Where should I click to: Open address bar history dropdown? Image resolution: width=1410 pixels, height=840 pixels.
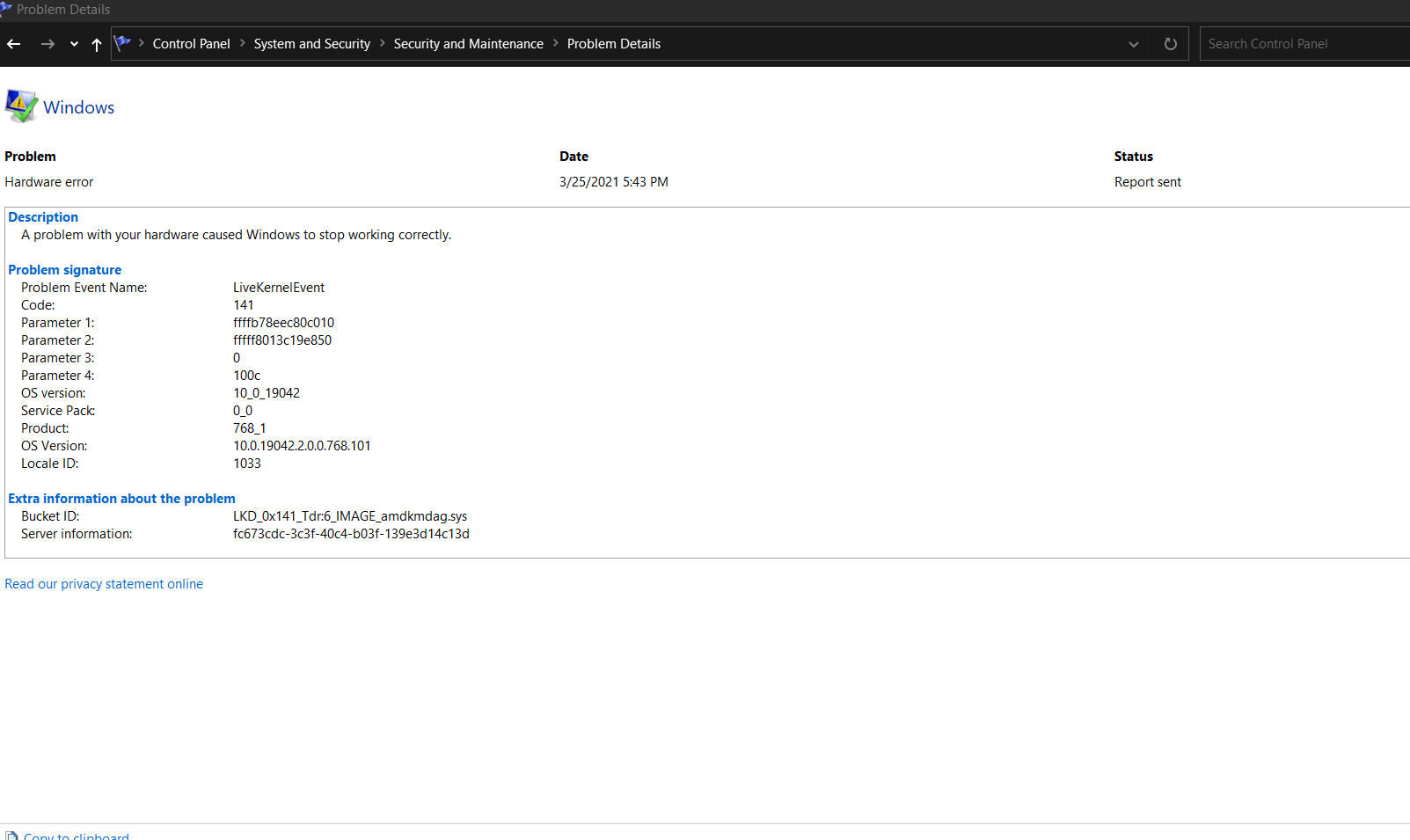tap(1134, 44)
